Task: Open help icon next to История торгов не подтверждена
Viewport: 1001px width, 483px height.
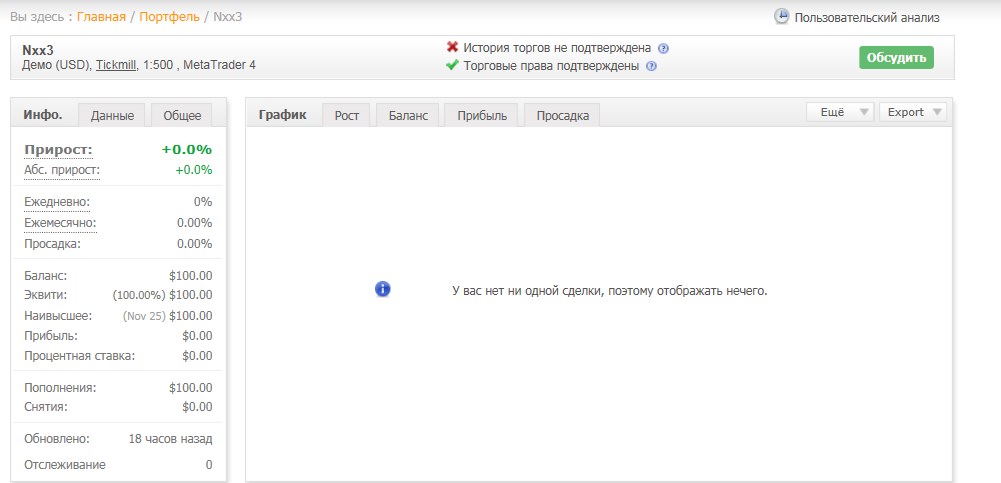Action: tap(663, 48)
